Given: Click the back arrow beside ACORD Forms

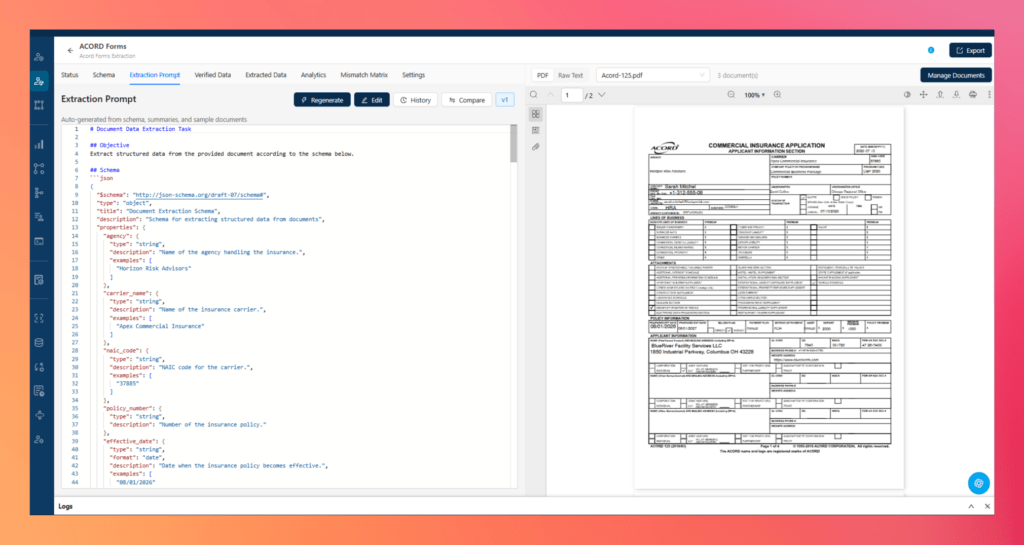Looking at the screenshot, I should 71,50.
